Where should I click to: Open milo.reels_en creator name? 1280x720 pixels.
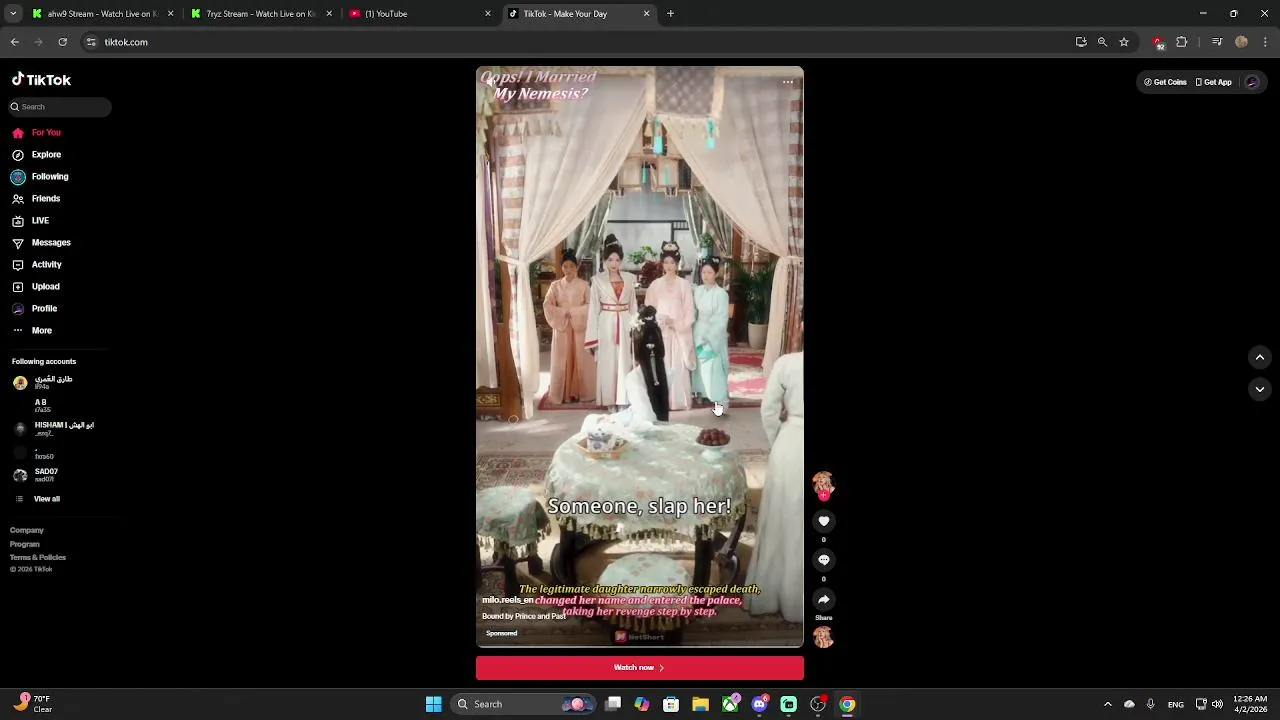pyautogui.click(x=507, y=600)
